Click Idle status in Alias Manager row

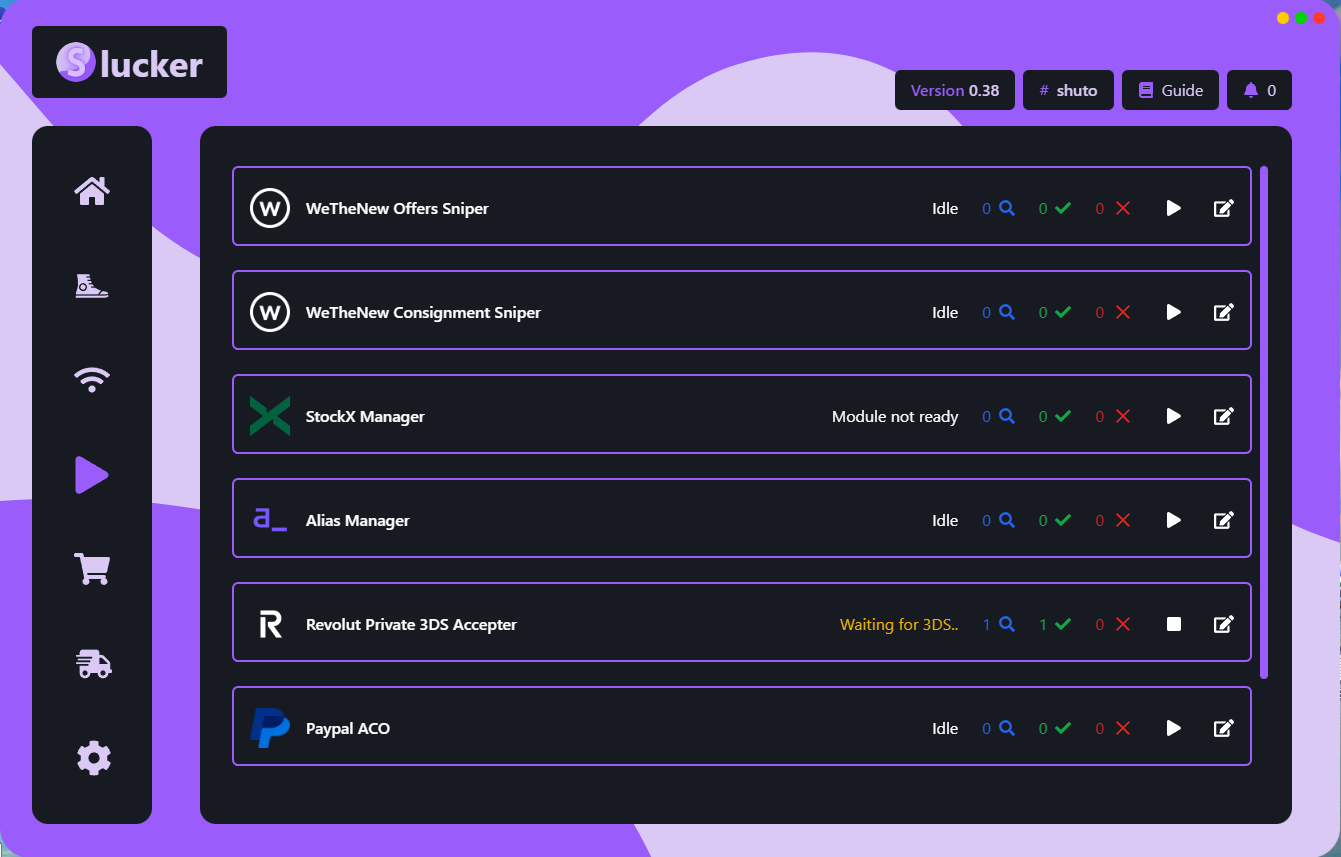click(x=945, y=520)
